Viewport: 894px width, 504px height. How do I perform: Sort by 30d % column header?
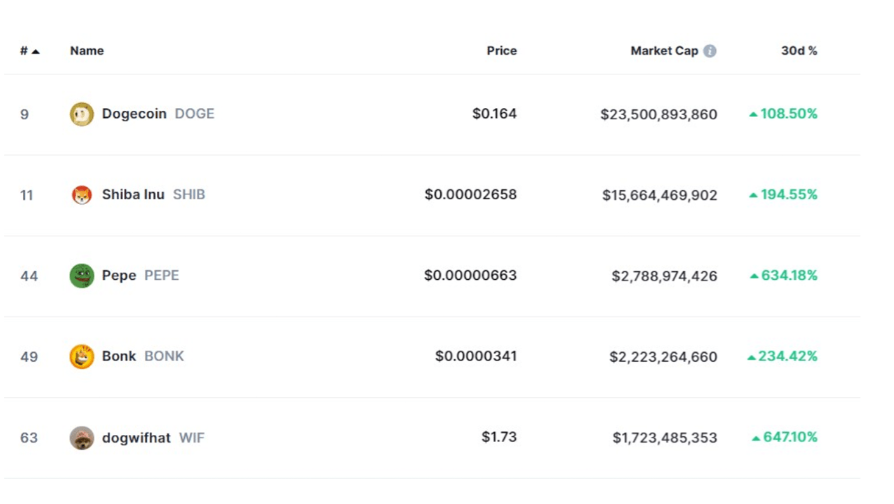coord(799,51)
